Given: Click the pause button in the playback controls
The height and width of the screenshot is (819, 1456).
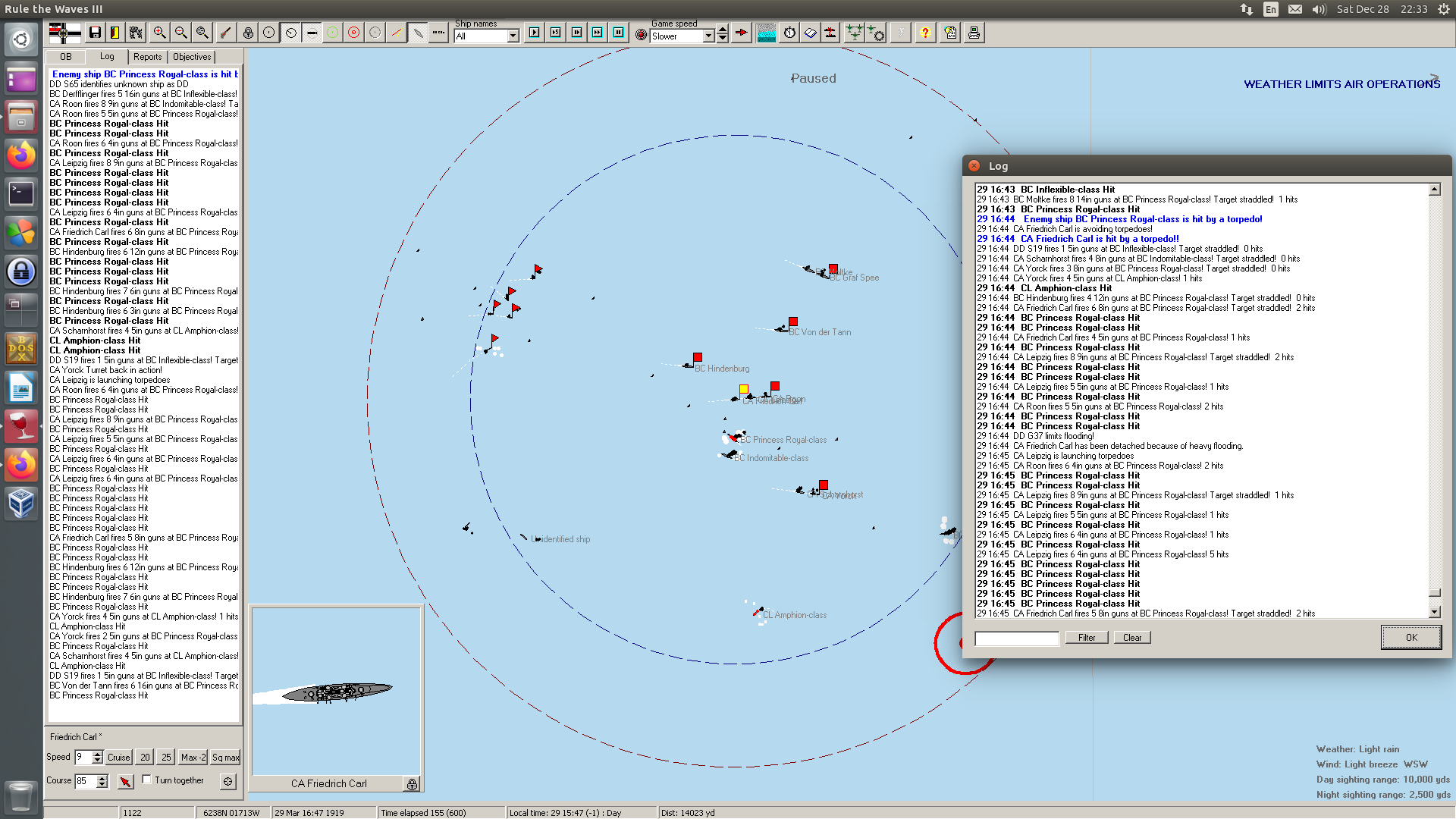Looking at the screenshot, I should click(618, 33).
